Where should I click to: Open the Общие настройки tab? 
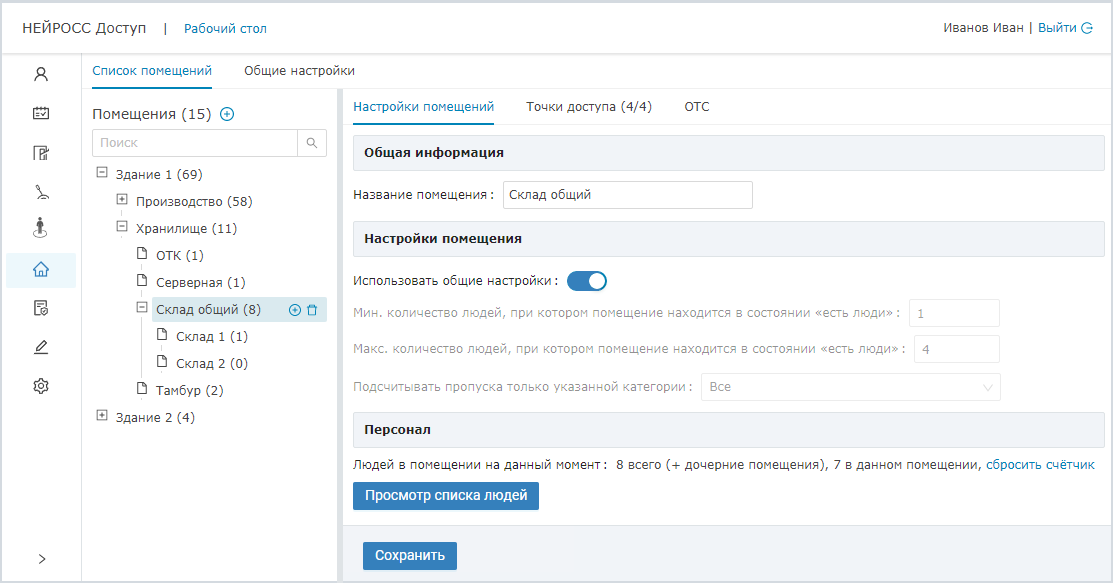(299, 71)
